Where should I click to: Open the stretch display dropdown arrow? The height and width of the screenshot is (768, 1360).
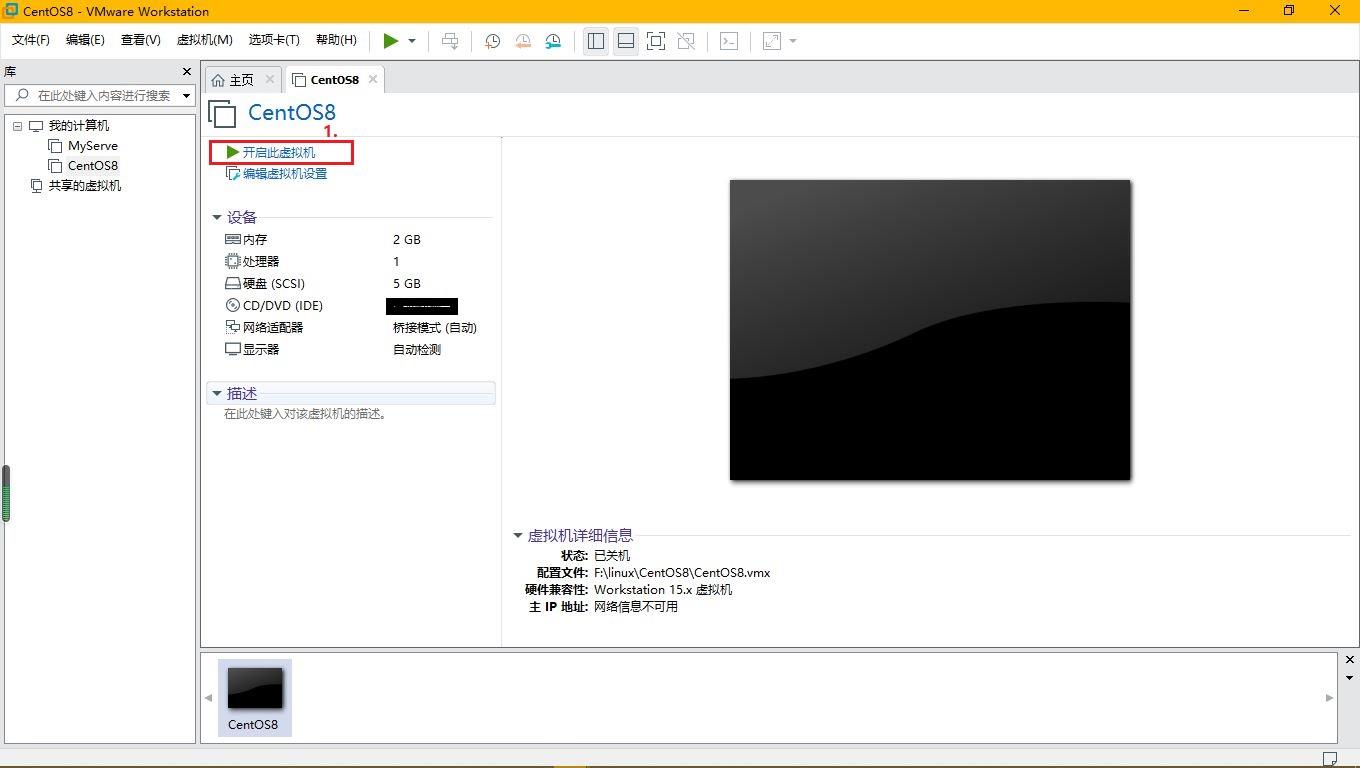[793, 41]
